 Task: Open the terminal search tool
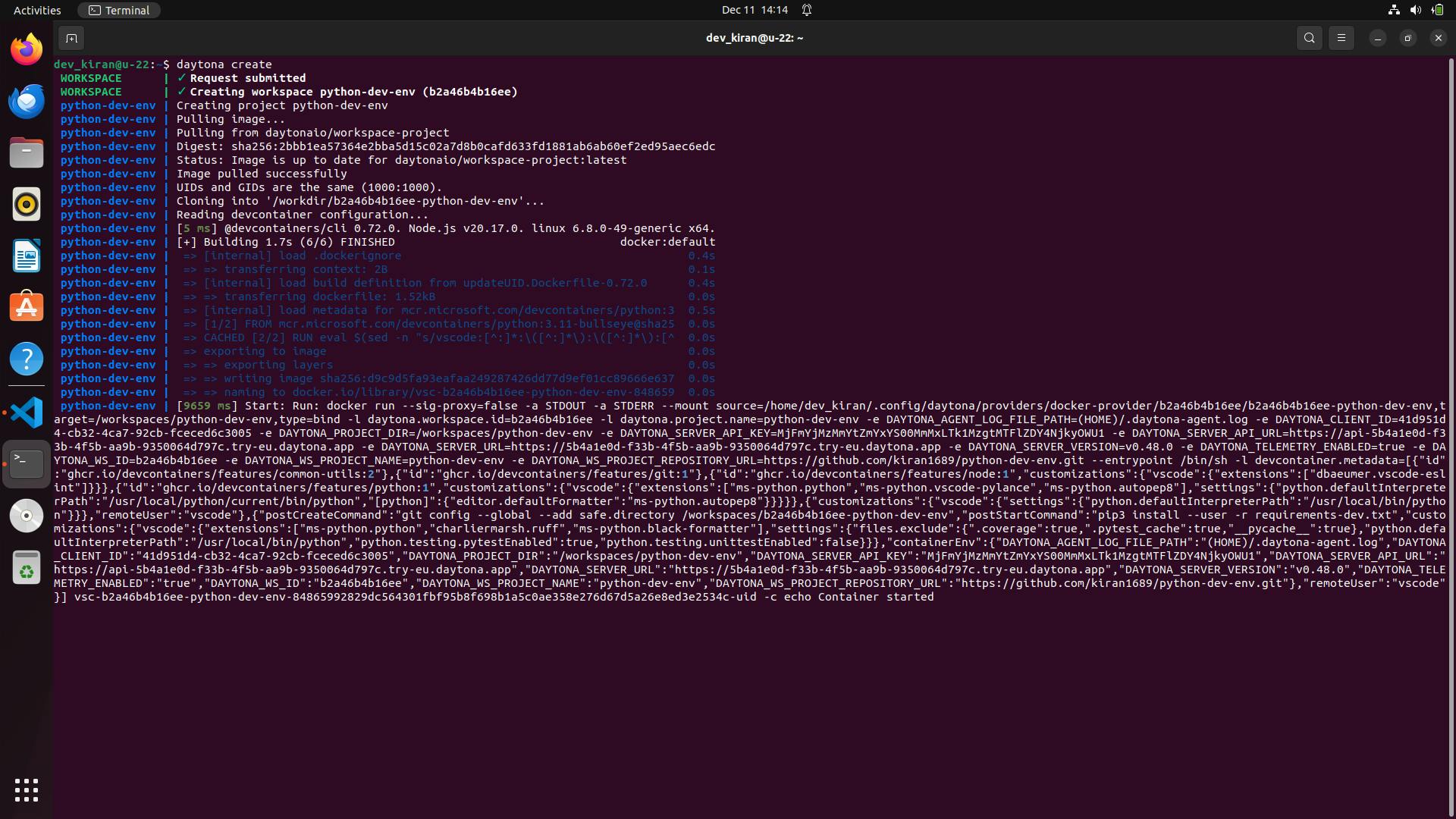pos(1309,38)
